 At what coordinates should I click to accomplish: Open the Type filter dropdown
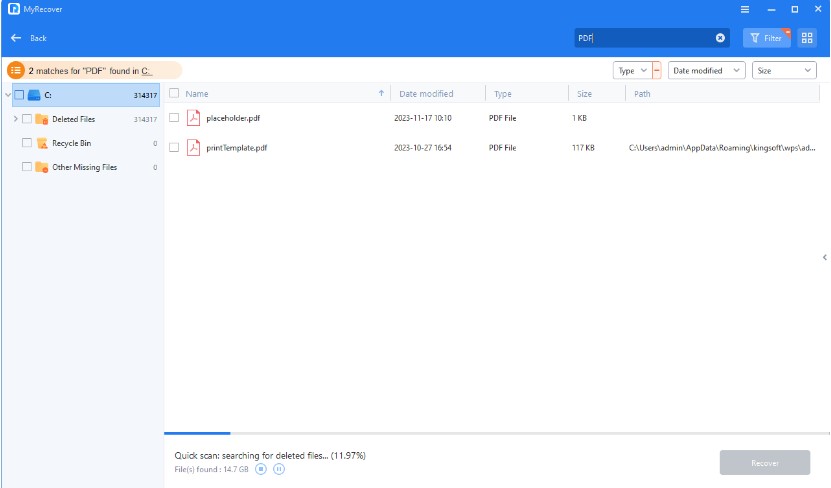tap(632, 70)
